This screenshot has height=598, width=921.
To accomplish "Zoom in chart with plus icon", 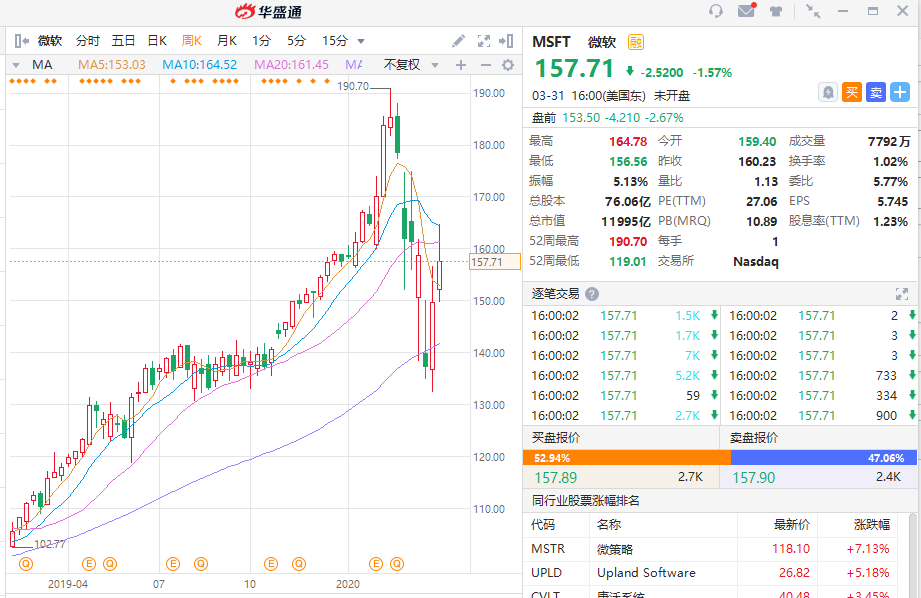I will (461, 65).
